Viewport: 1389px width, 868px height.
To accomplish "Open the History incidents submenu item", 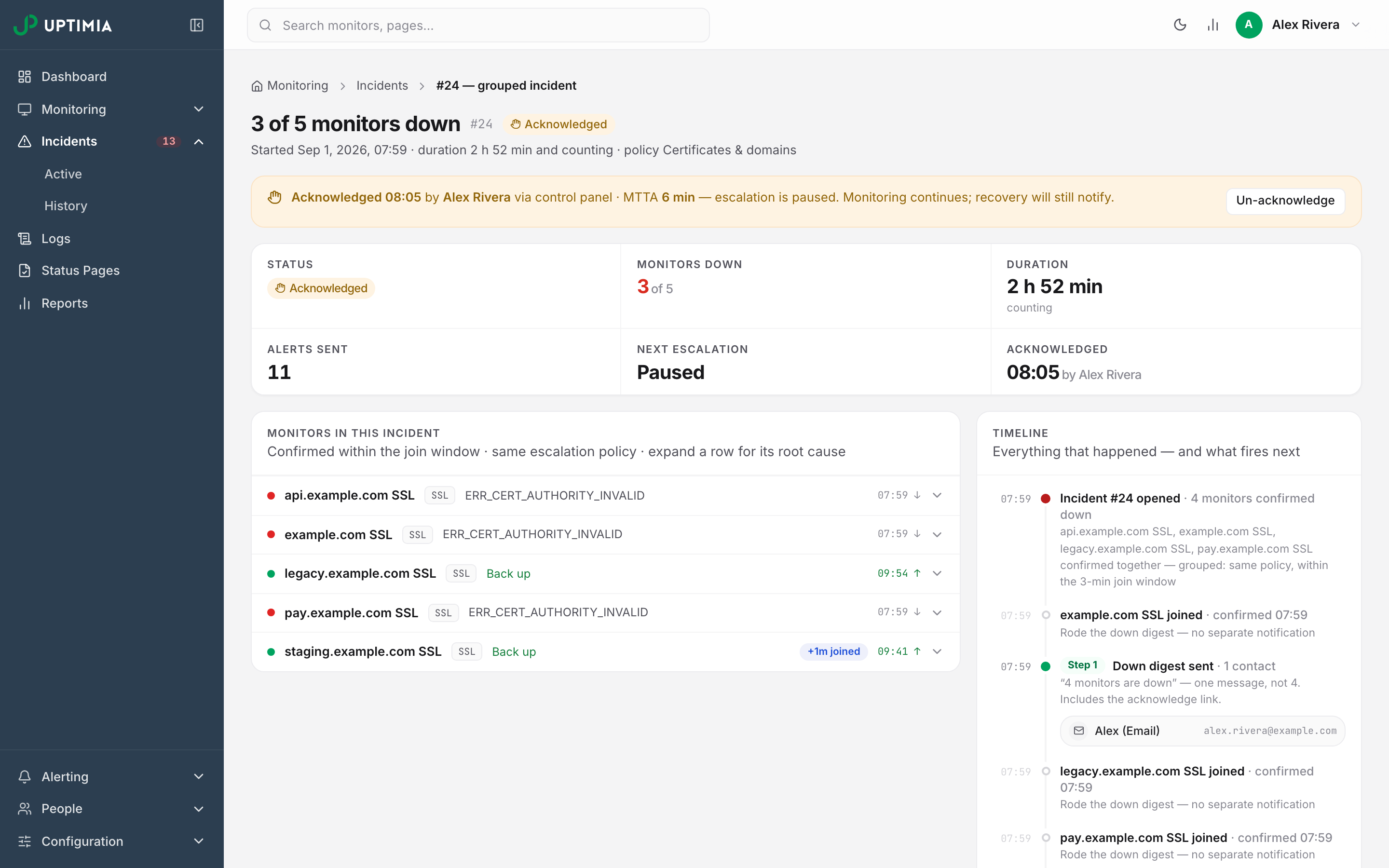I will pyautogui.click(x=66, y=206).
